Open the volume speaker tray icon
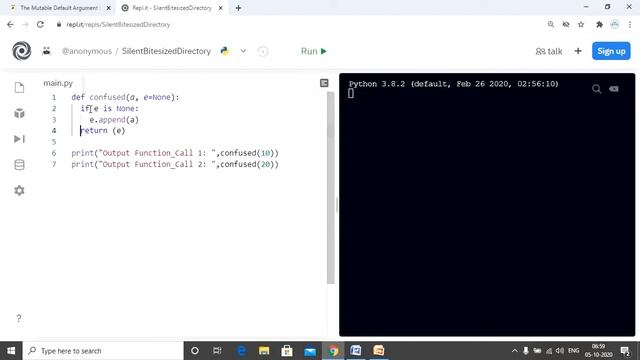 pos(560,351)
